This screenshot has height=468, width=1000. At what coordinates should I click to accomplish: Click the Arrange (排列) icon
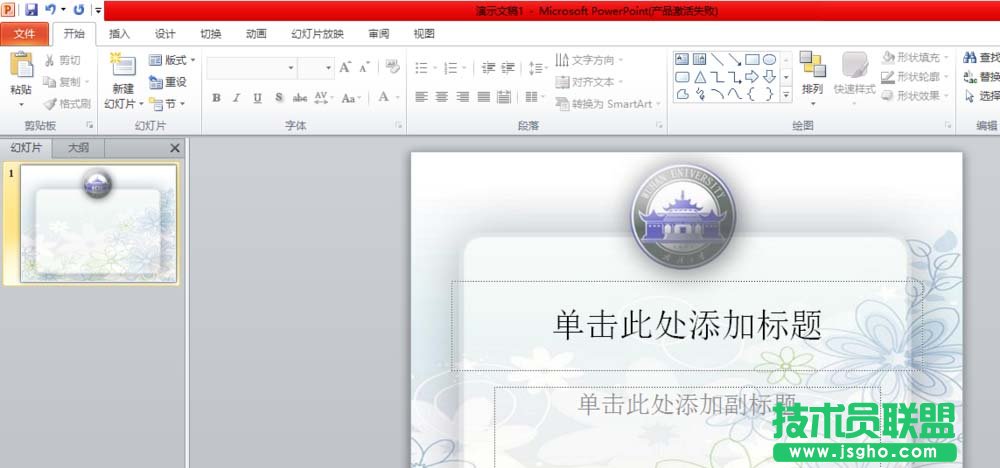point(812,64)
